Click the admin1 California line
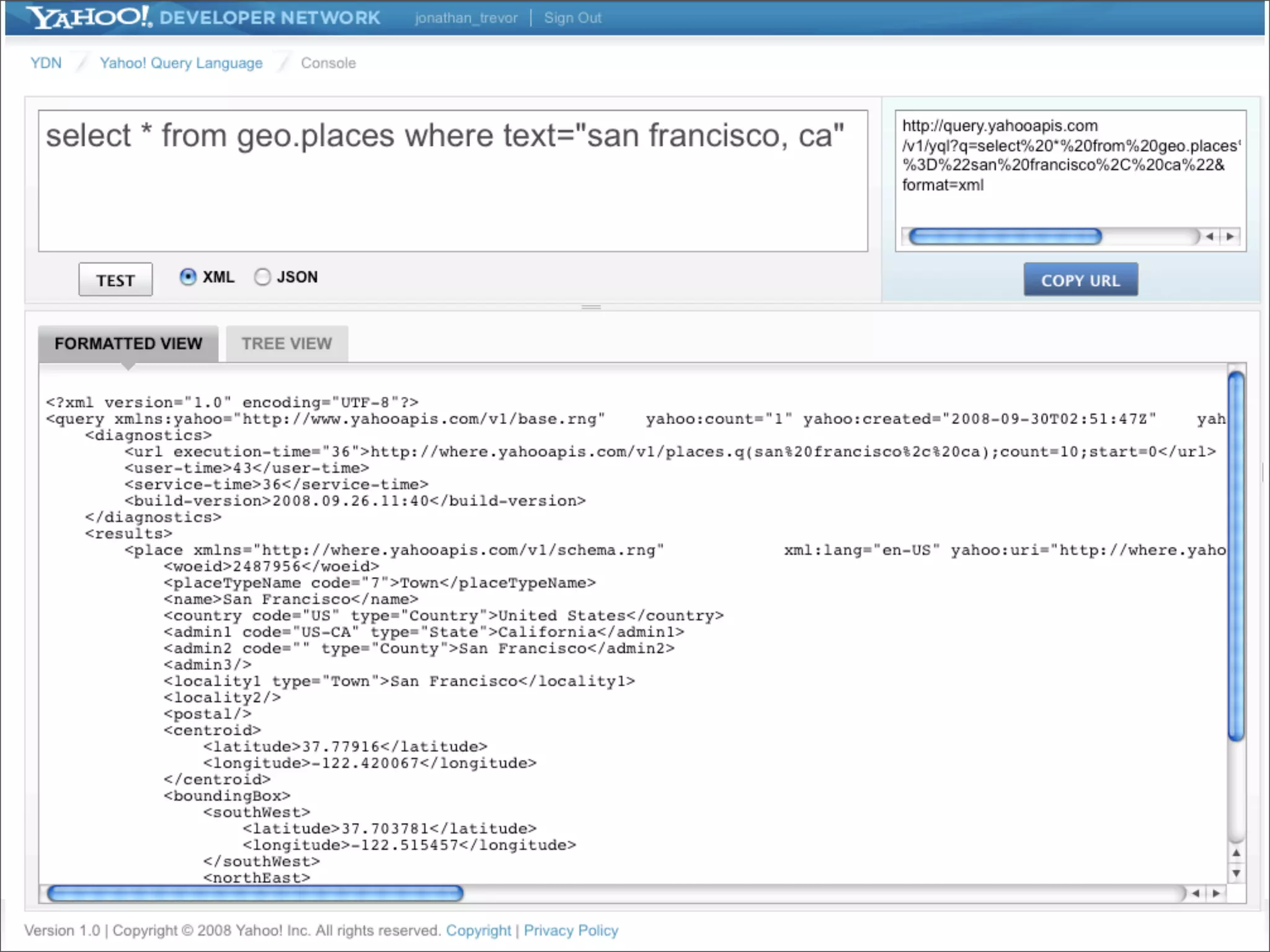Viewport: 1270px width, 952px height. (x=424, y=632)
